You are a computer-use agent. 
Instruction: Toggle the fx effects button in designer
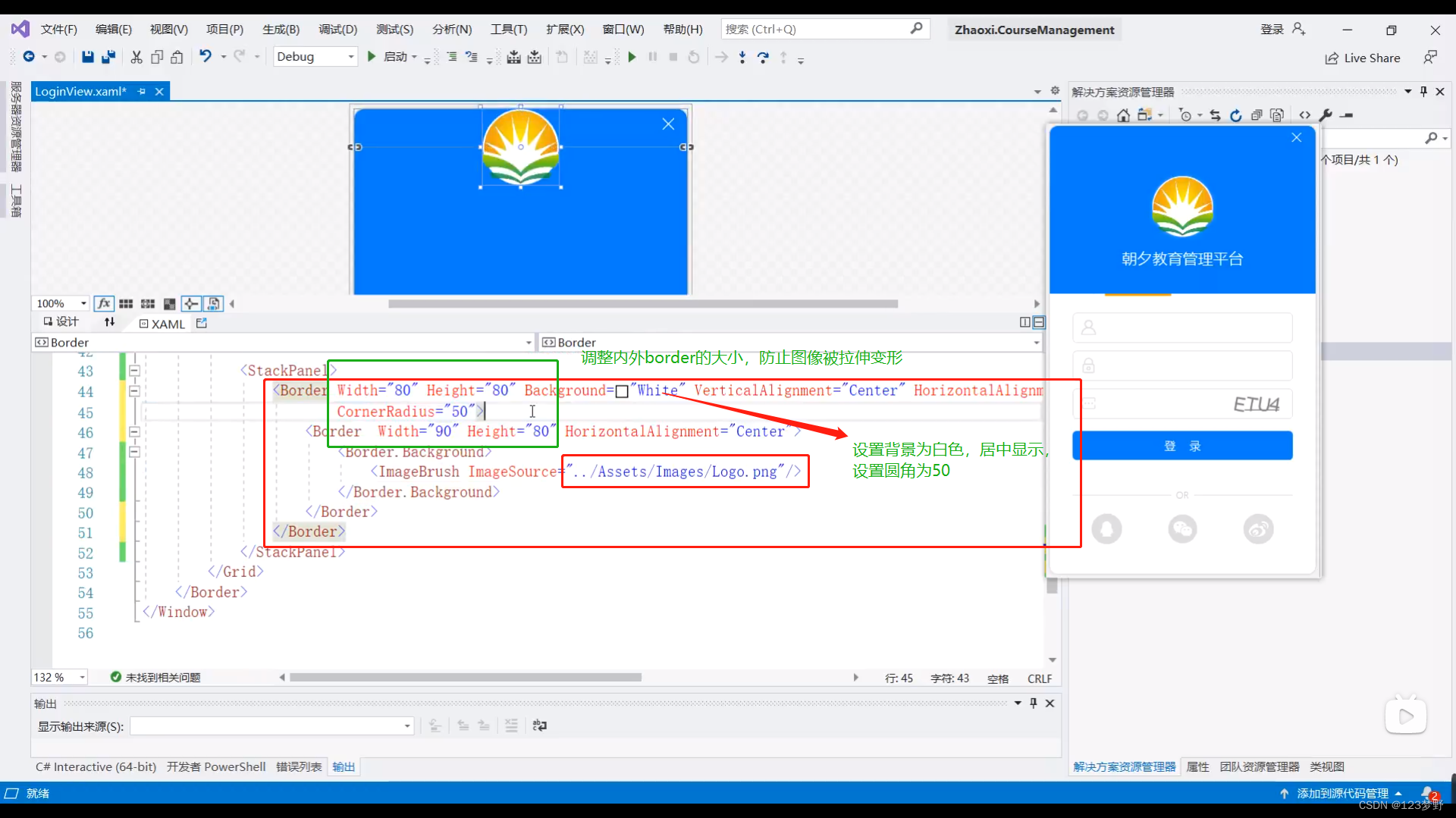click(104, 303)
